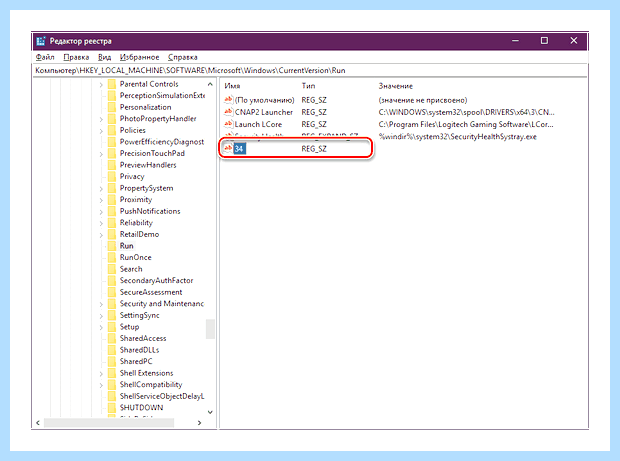Expand the Setup key
Image resolution: width=620 pixels, height=461 pixels.
click(x=101, y=327)
